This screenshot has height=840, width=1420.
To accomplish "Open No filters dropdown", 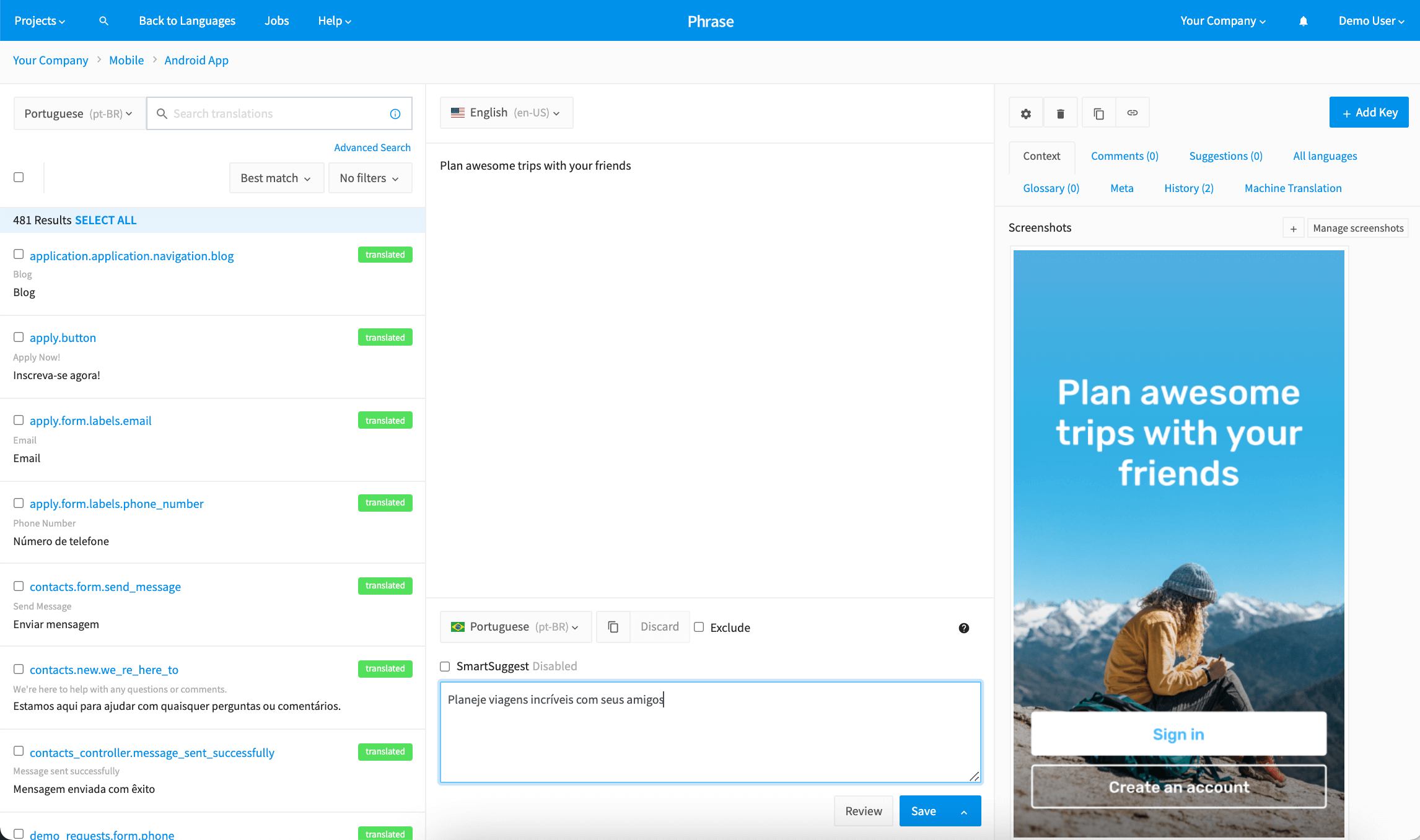I will (370, 178).
